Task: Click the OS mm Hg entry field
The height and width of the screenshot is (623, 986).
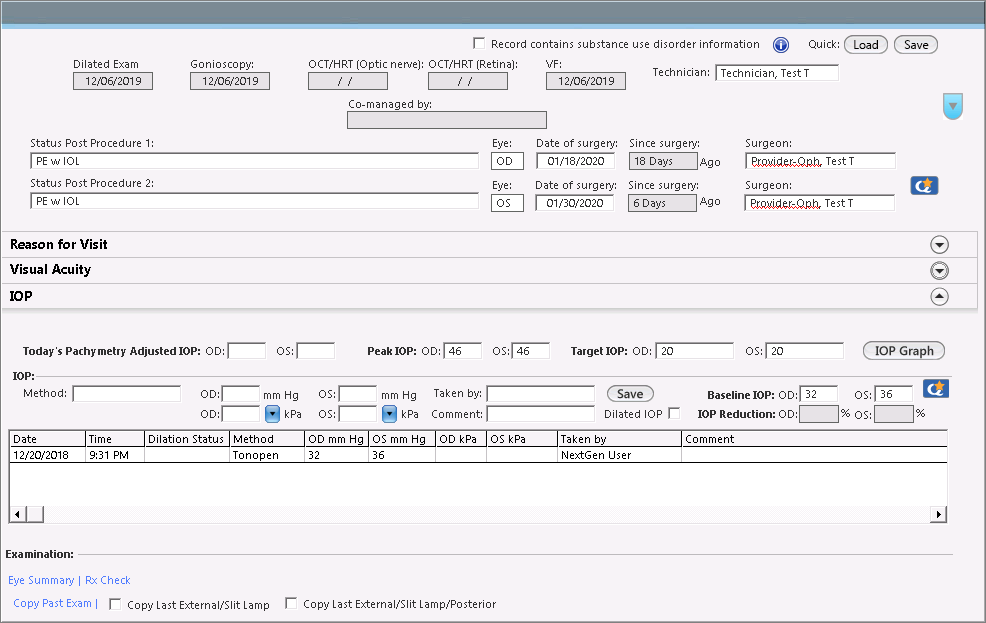Action: (358, 394)
